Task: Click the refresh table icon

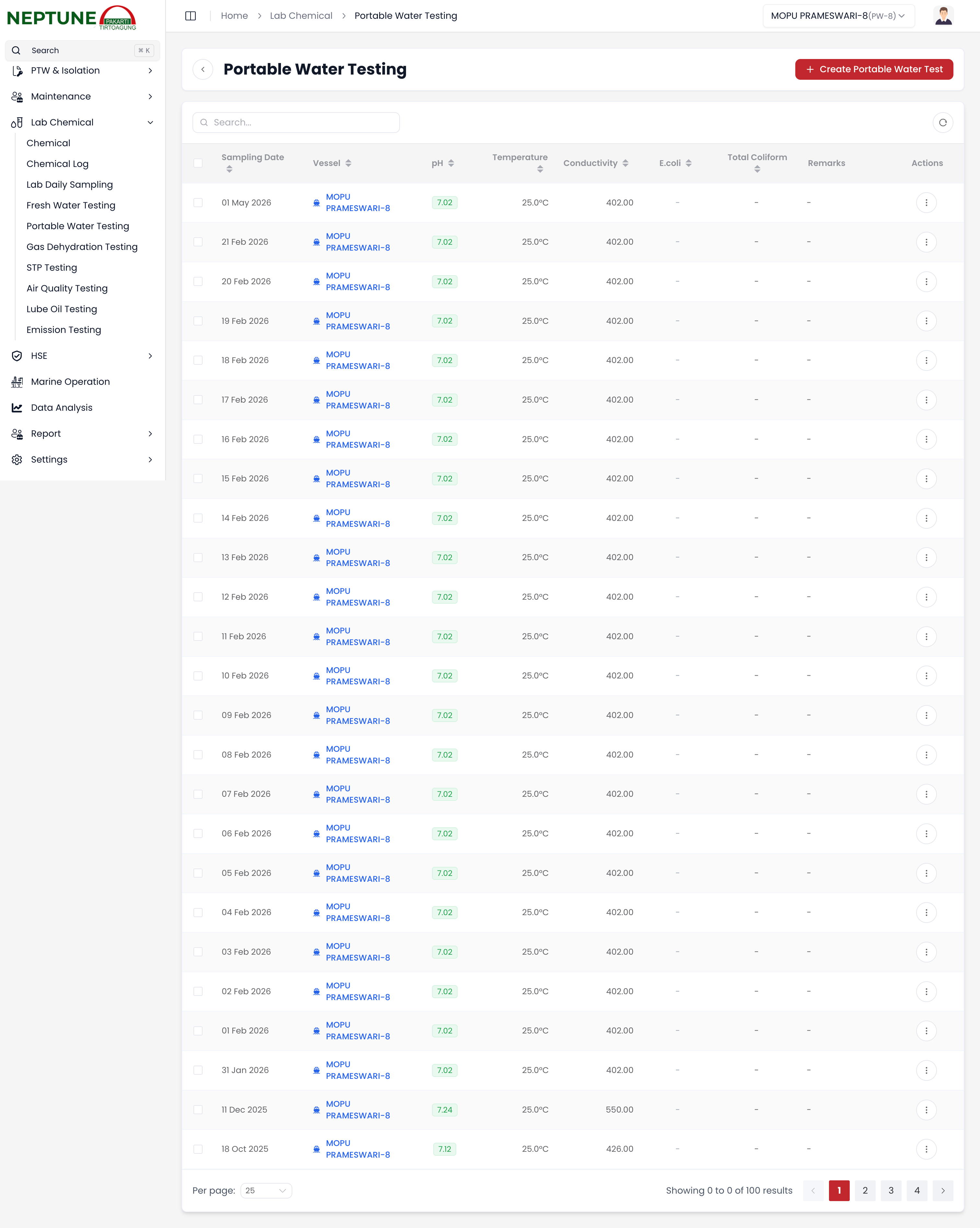Action: pos(942,123)
